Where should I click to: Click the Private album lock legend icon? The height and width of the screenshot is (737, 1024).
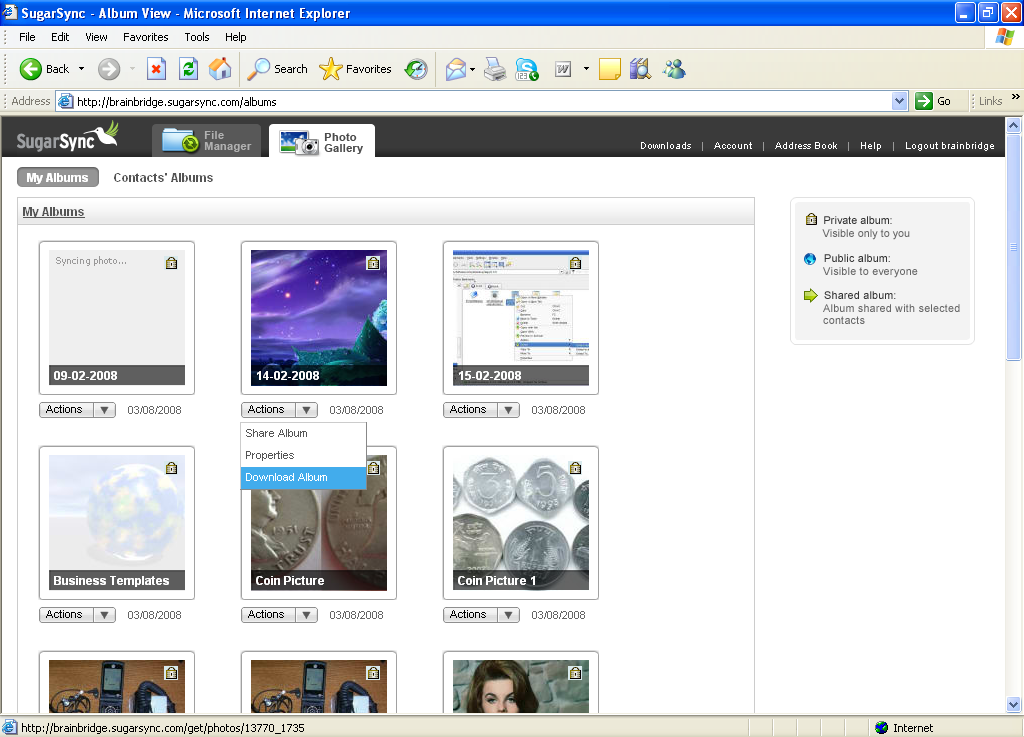click(x=811, y=219)
